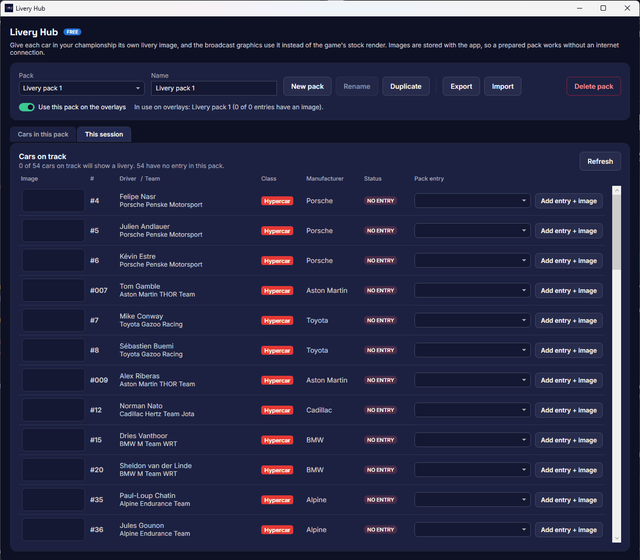The width and height of the screenshot is (640, 560).
Task: Export the livery pack
Action: pos(461,87)
